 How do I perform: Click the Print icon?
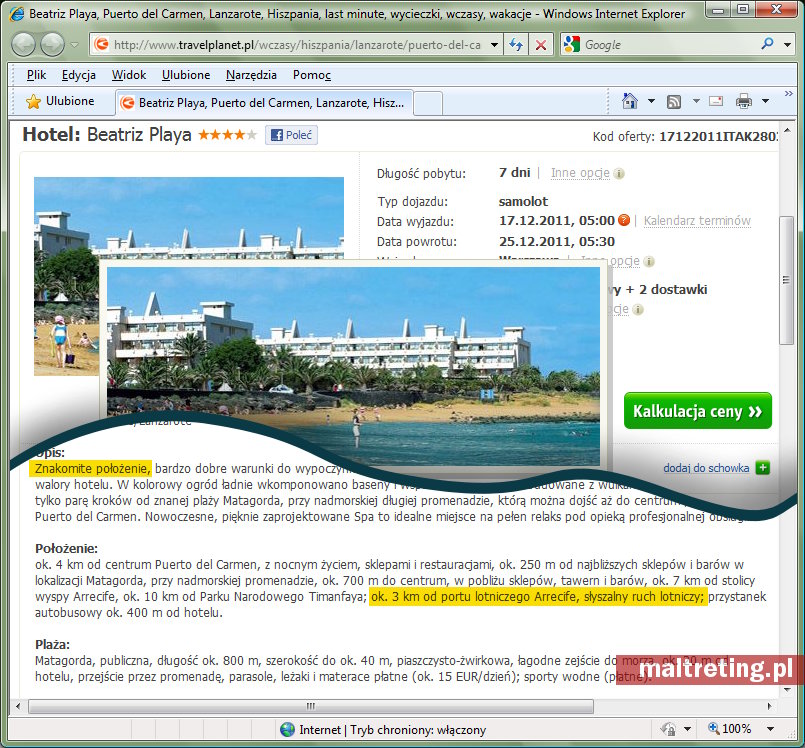click(x=743, y=101)
